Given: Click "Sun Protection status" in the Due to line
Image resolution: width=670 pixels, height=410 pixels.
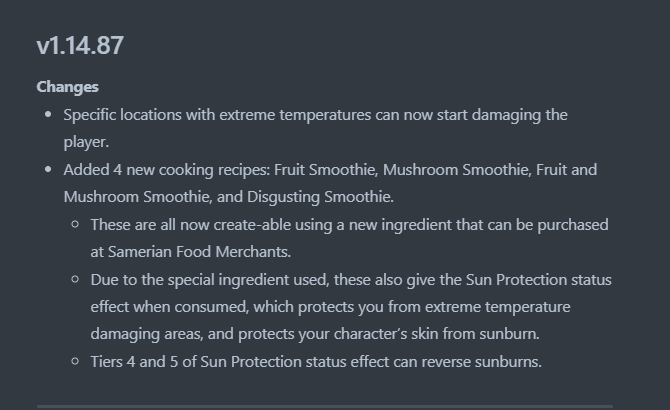Looking at the screenshot, I should 538,280.
